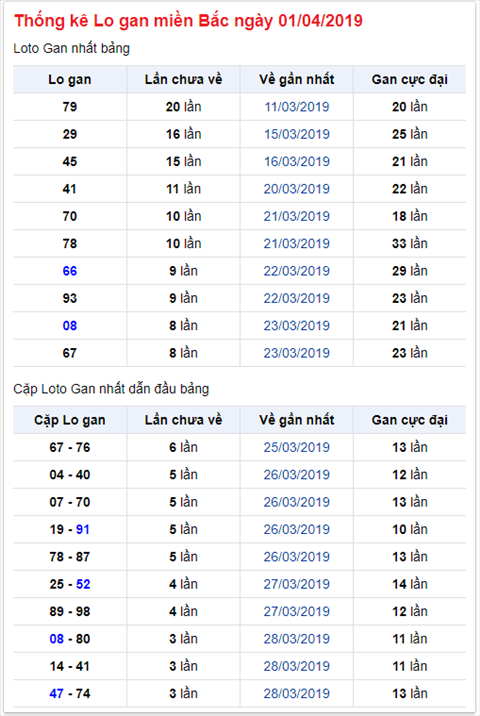Select the blue 52 in pair 25 - 52
480x716 pixels.
(83, 584)
